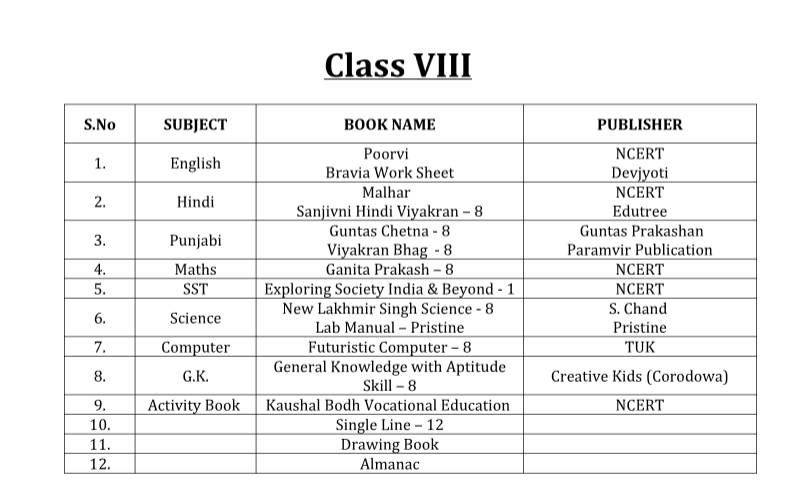
Task: Select Sanjivni Hindi Viyakran – 8 text
Action: (389, 211)
